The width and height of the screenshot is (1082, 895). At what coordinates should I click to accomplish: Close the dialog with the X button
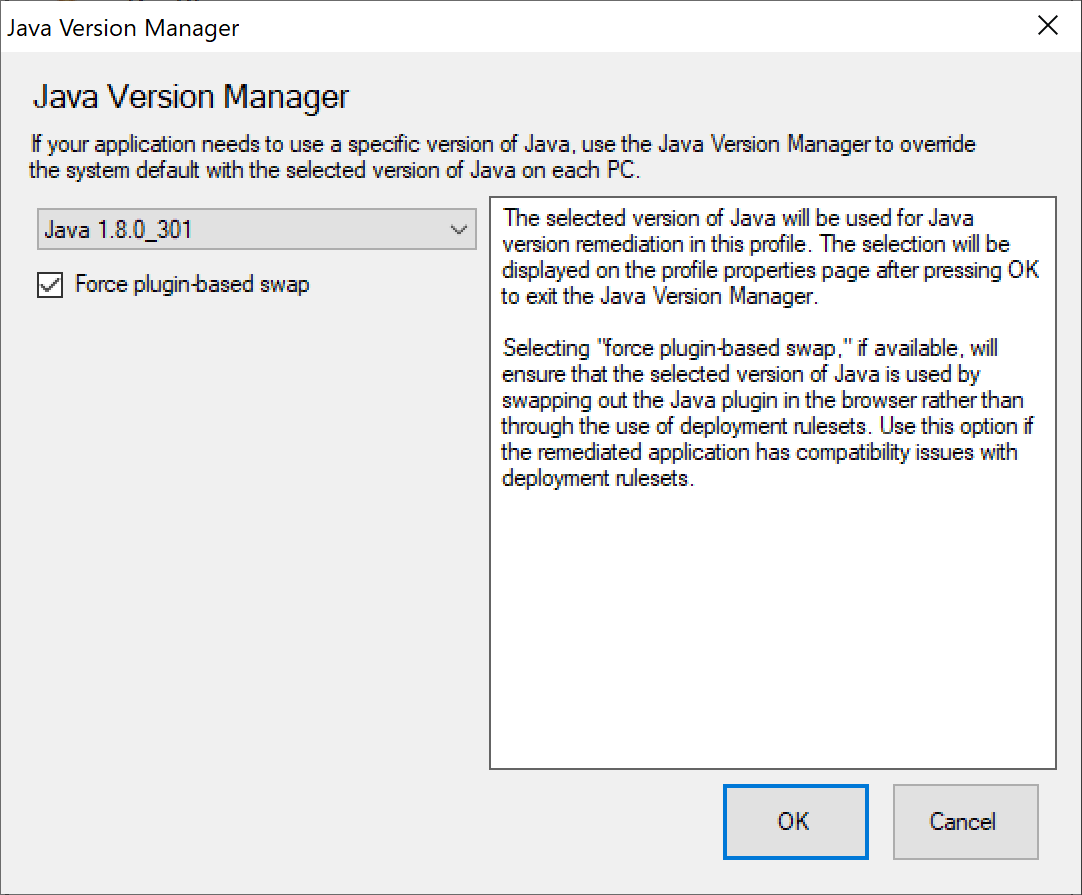tap(1047, 25)
